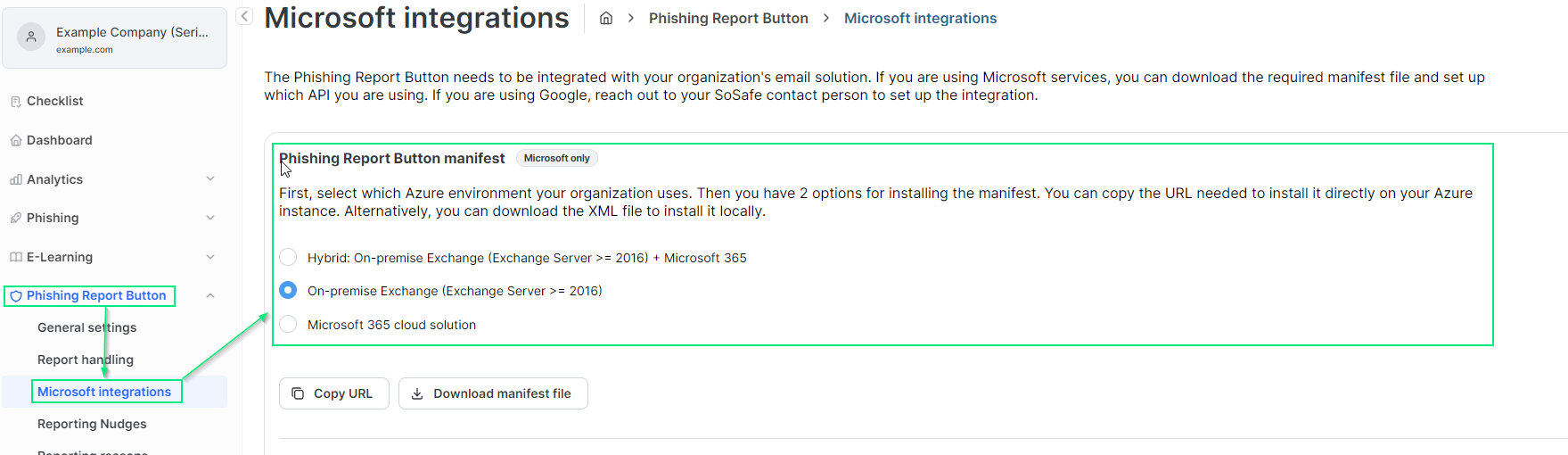Viewport: 1568px width, 455px height.
Task: Click the Phishing Report Button shield icon
Action: [15, 296]
